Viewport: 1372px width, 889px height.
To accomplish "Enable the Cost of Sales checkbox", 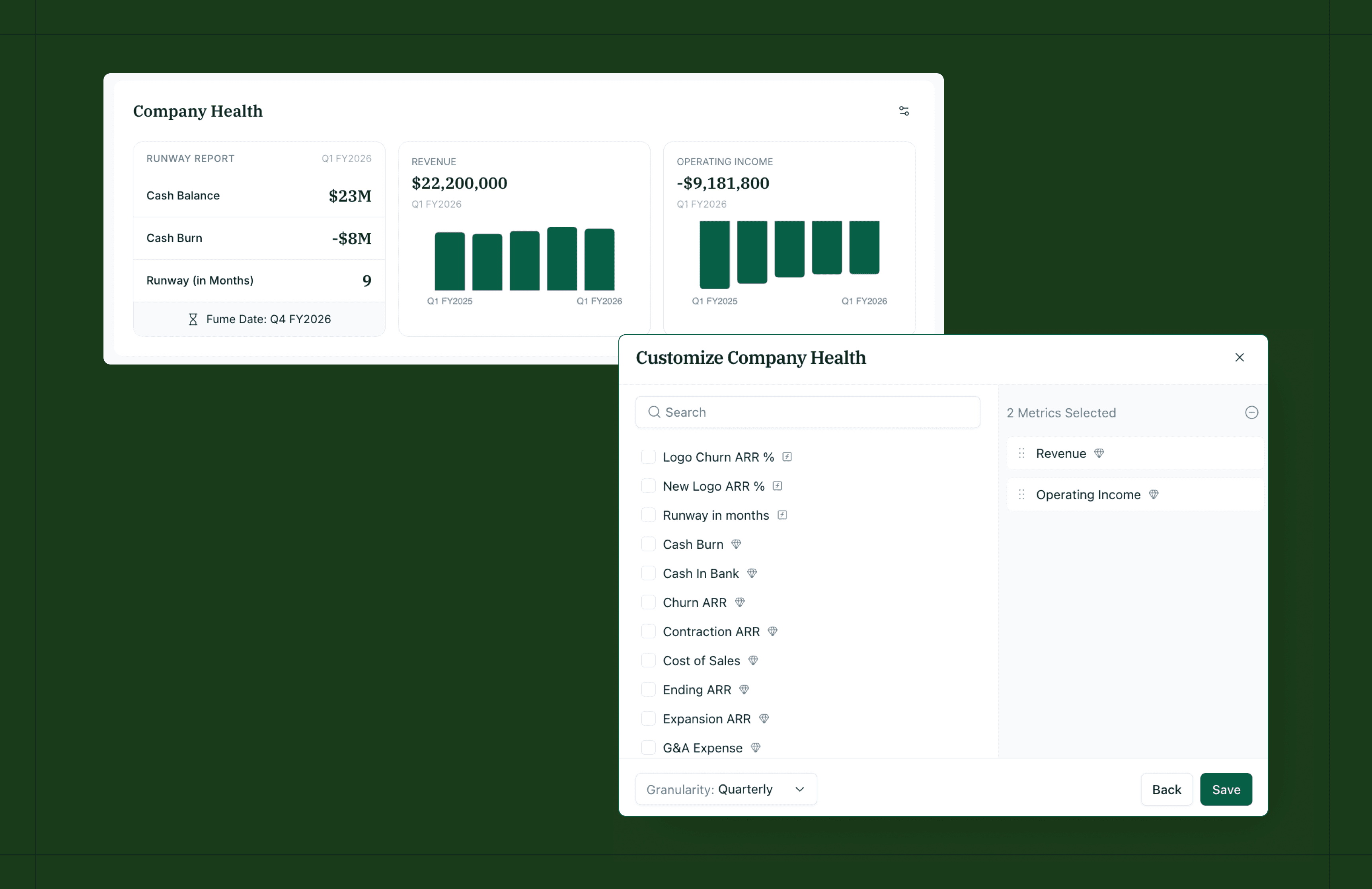I will [x=648, y=661].
